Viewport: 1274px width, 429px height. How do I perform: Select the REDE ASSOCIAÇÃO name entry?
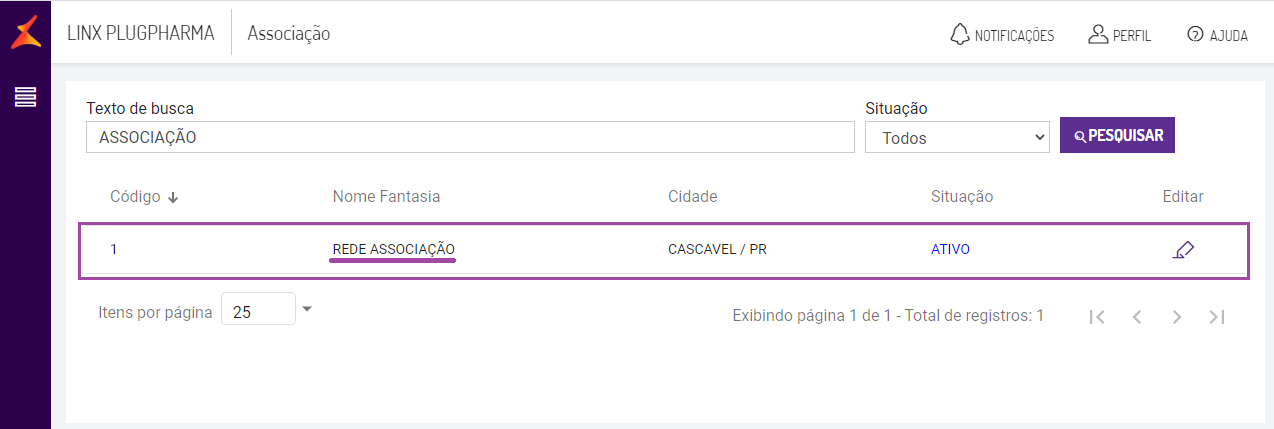pos(394,249)
